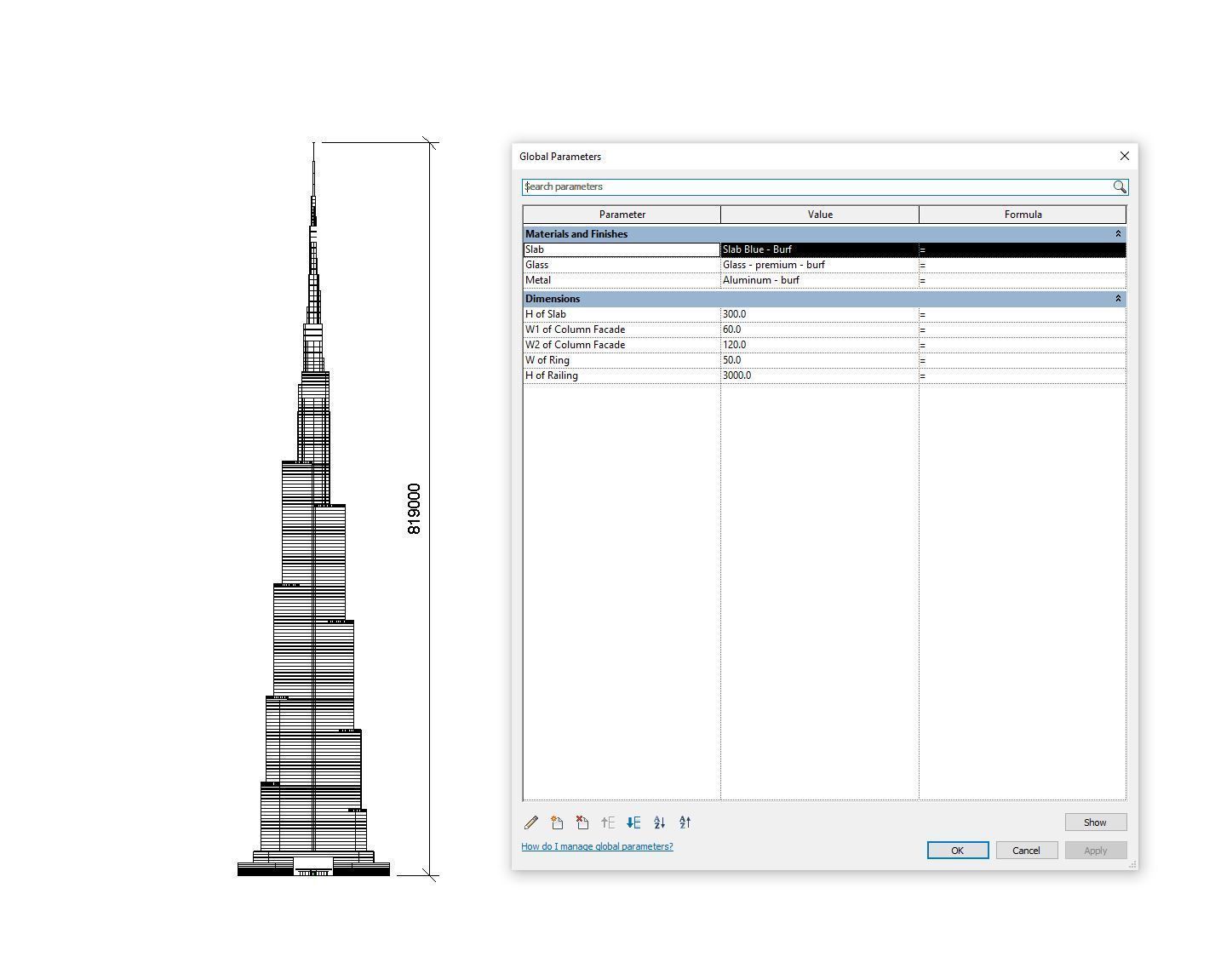Click the 60.0 value cell
Viewport: 1215px width, 980px height.
point(820,330)
